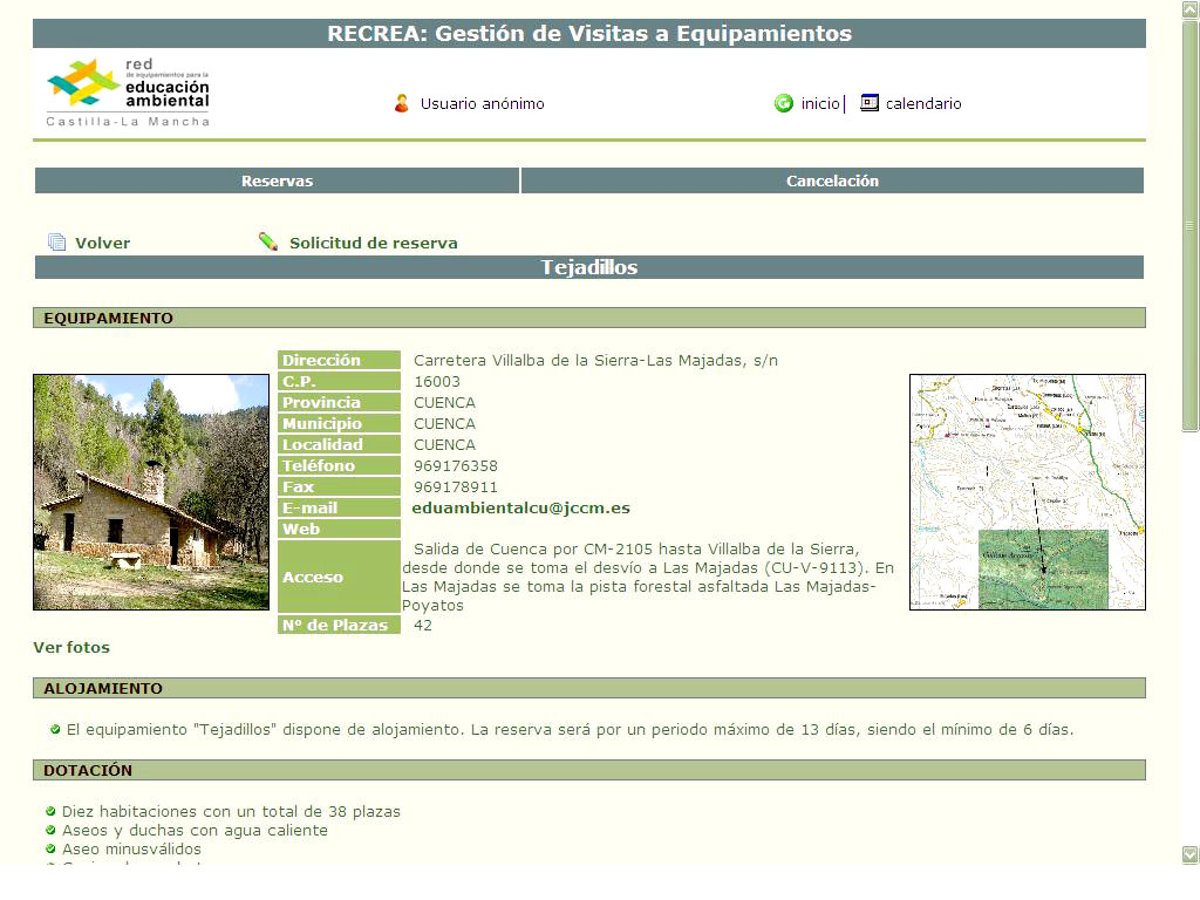Screen dimensions: 1200x900
Task: Click the pencil icon for Solicitud de reserva
Action: [268, 242]
